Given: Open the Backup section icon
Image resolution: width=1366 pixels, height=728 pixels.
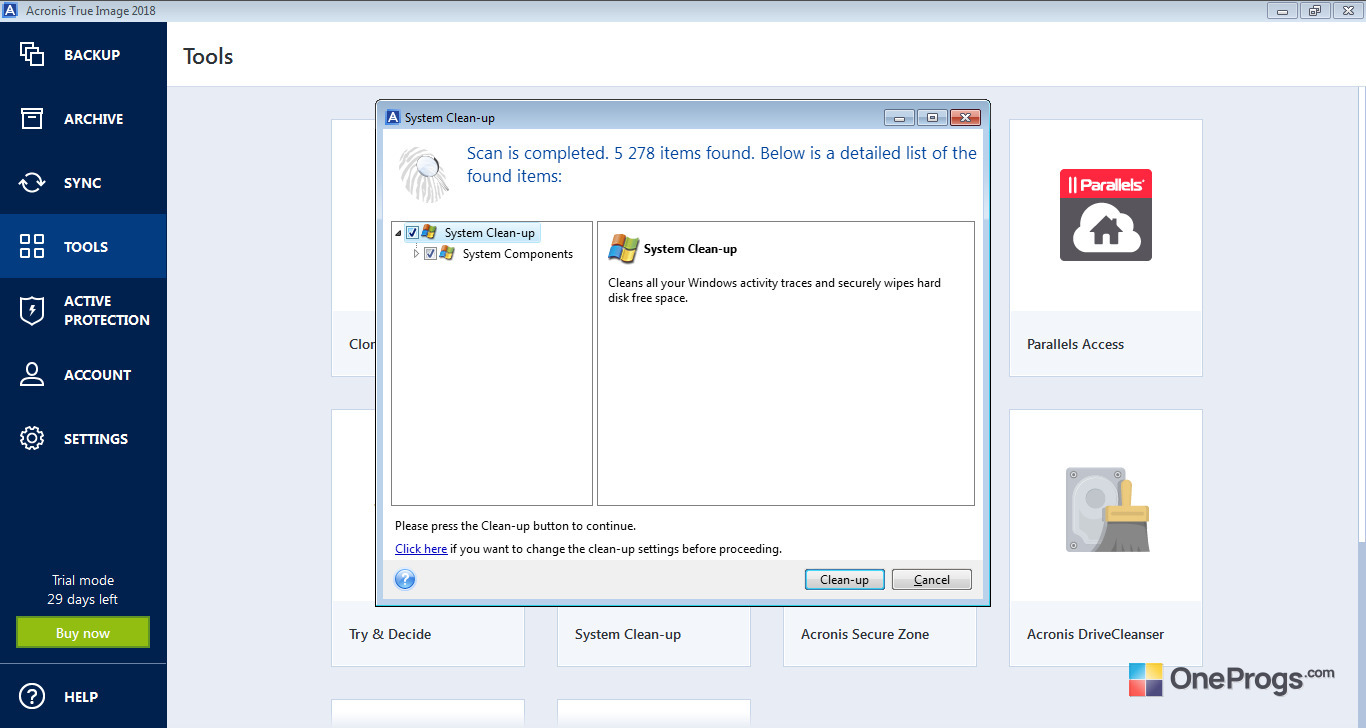Looking at the screenshot, I should 32,54.
